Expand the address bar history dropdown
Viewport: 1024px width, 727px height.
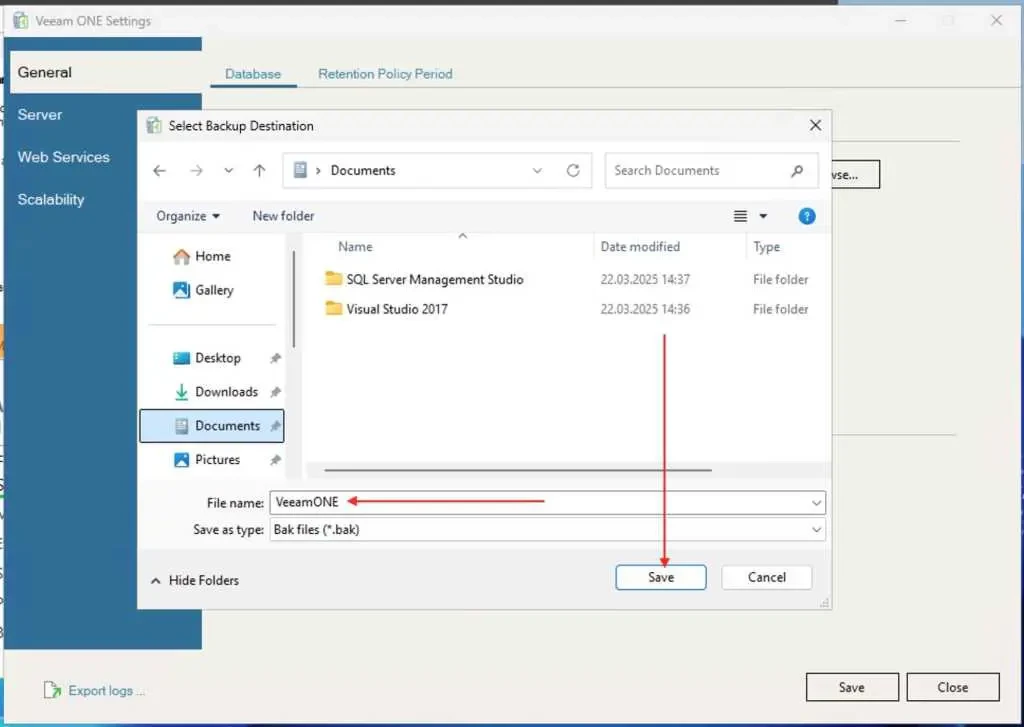point(537,170)
